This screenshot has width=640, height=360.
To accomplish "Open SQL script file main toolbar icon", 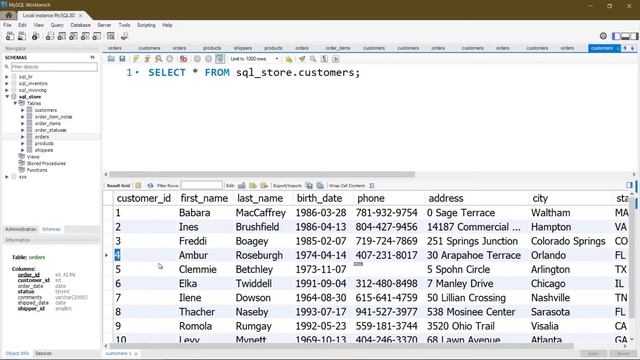I will point(22,36).
